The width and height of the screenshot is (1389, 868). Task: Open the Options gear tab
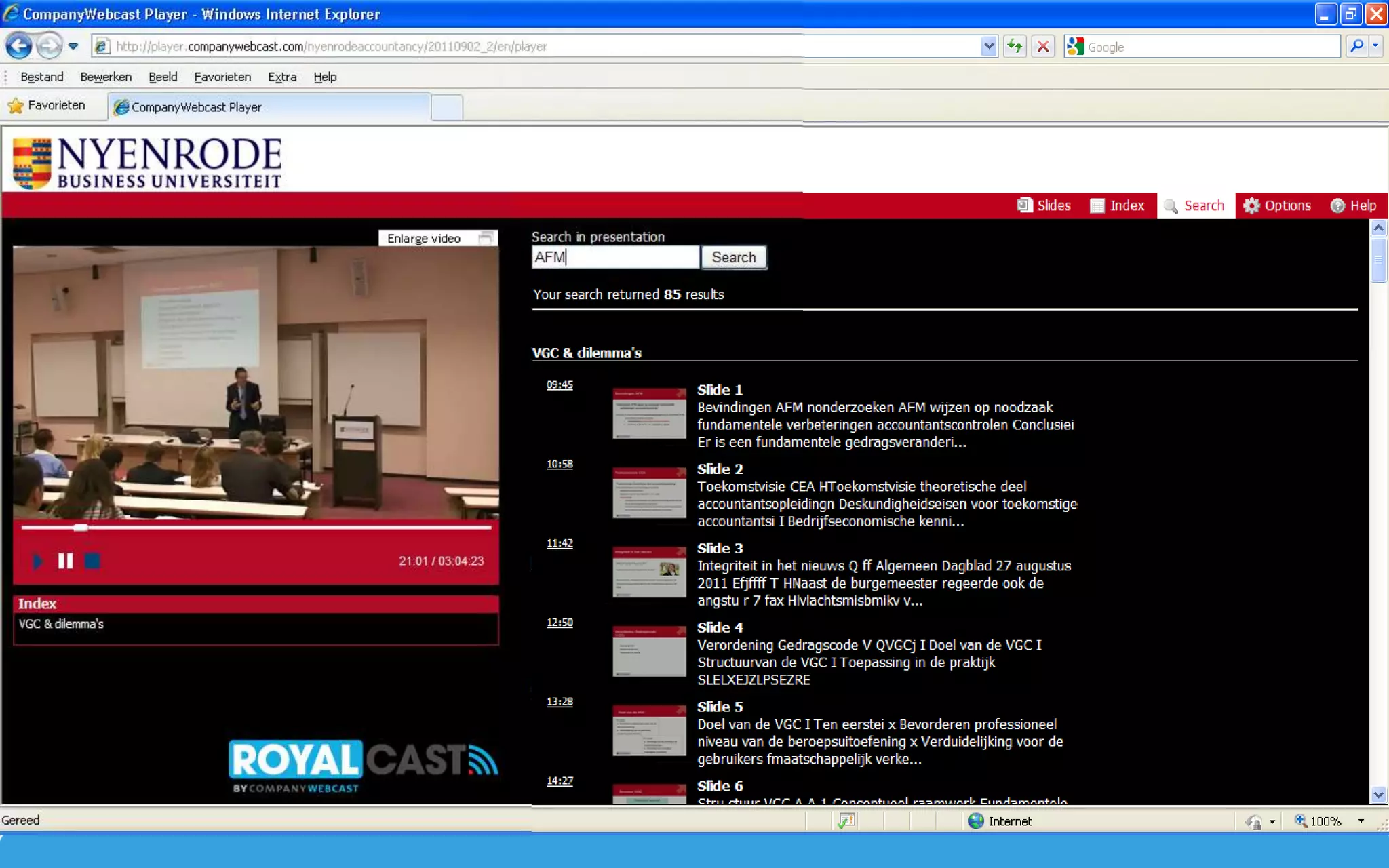click(1277, 205)
